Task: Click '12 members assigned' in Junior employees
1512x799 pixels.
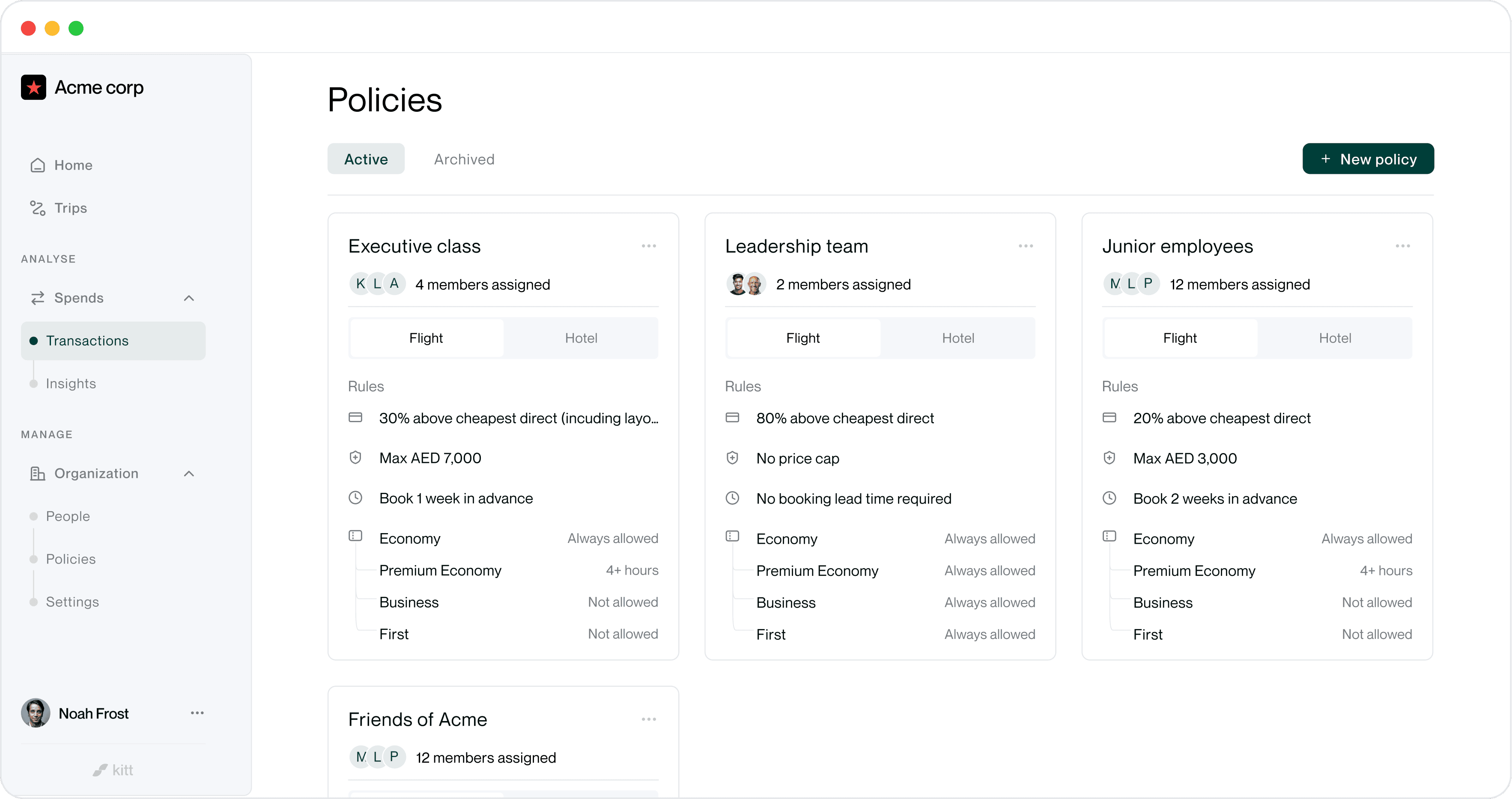Action: 1240,285
